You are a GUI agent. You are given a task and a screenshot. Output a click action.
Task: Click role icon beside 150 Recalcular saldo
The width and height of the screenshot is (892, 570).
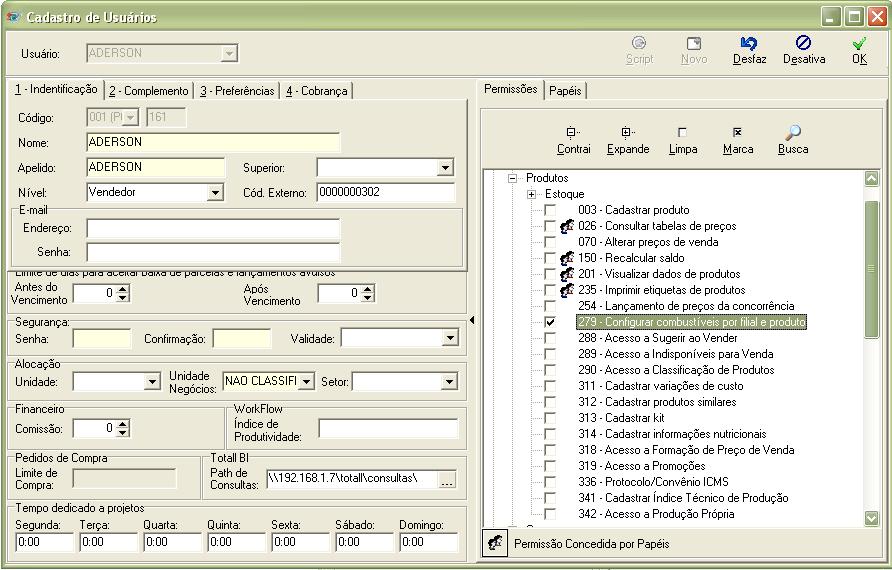(x=567, y=258)
